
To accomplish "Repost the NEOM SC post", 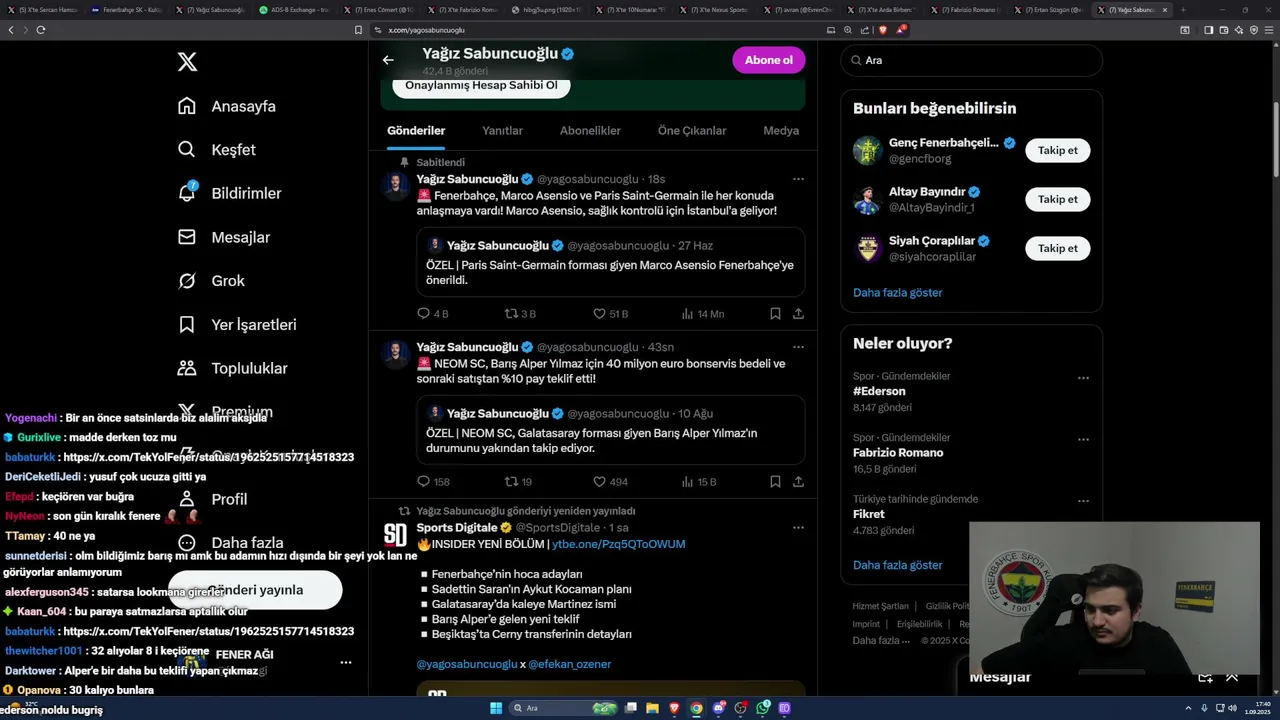I will click(518, 482).
